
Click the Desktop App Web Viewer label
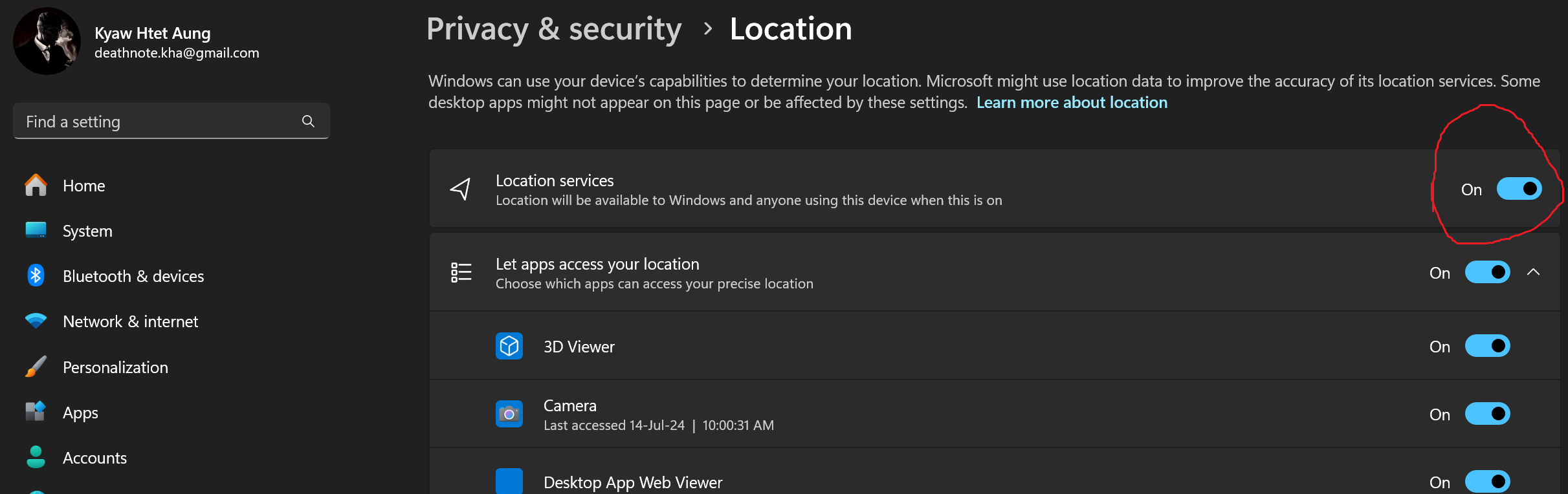[x=633, y=482]
